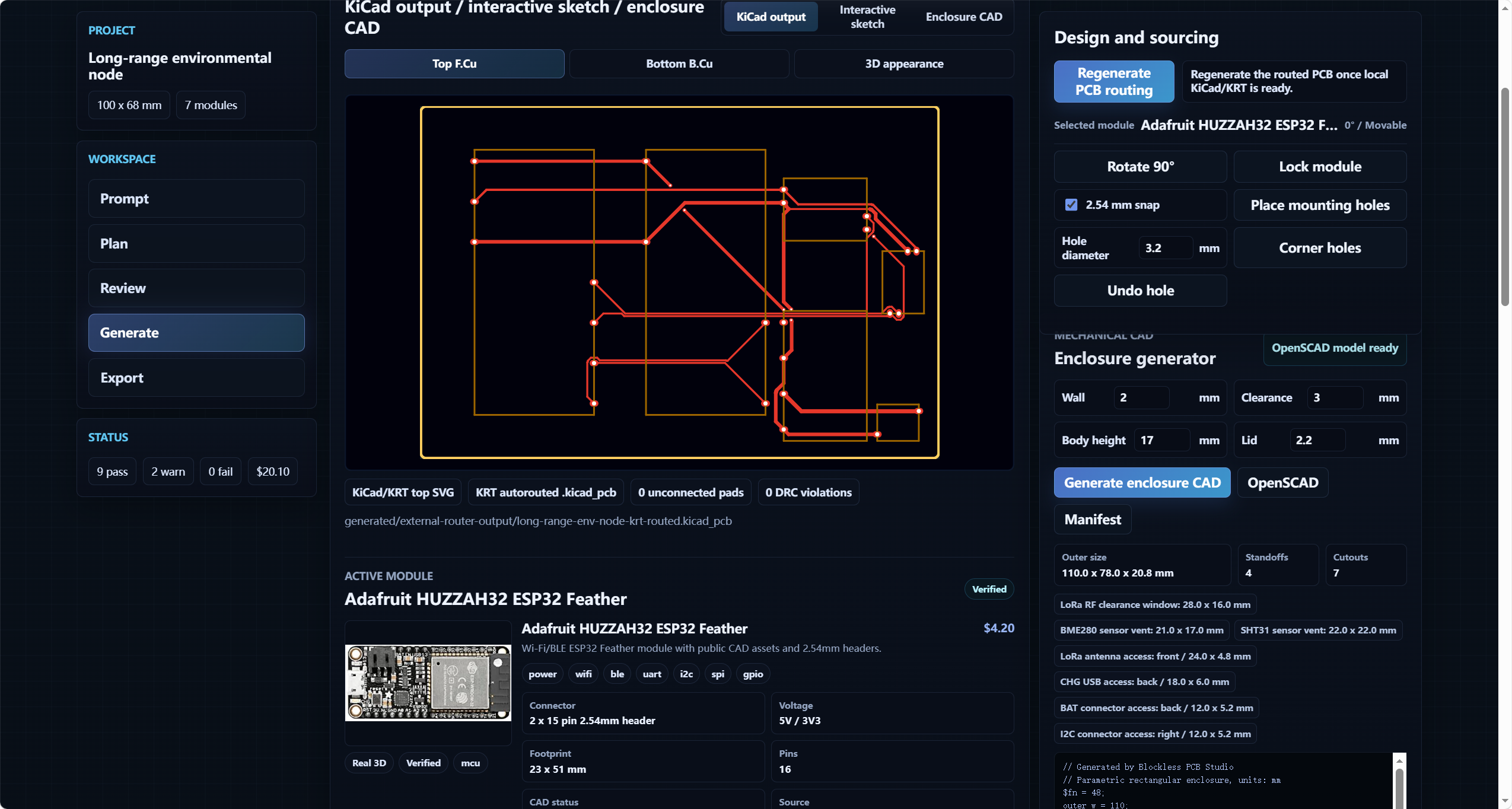This screenshot has height=809, width=1512.
Task: Click the 0 unconnected pads chip
Action: (x=690, y=492)
